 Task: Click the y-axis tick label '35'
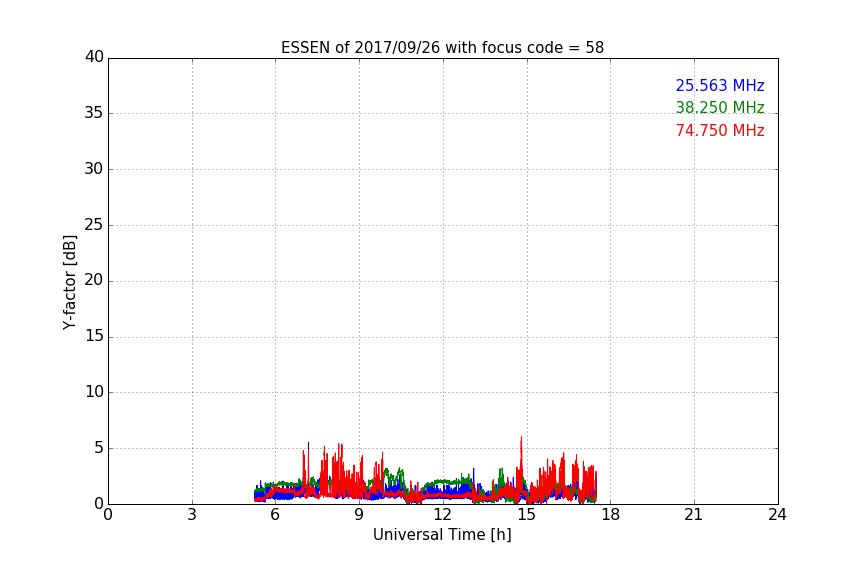click(x=94, y=113)
